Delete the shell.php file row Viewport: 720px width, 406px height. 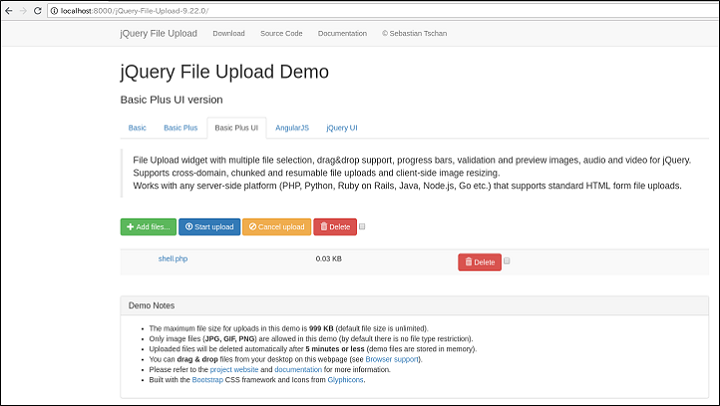tap(479, 262)
